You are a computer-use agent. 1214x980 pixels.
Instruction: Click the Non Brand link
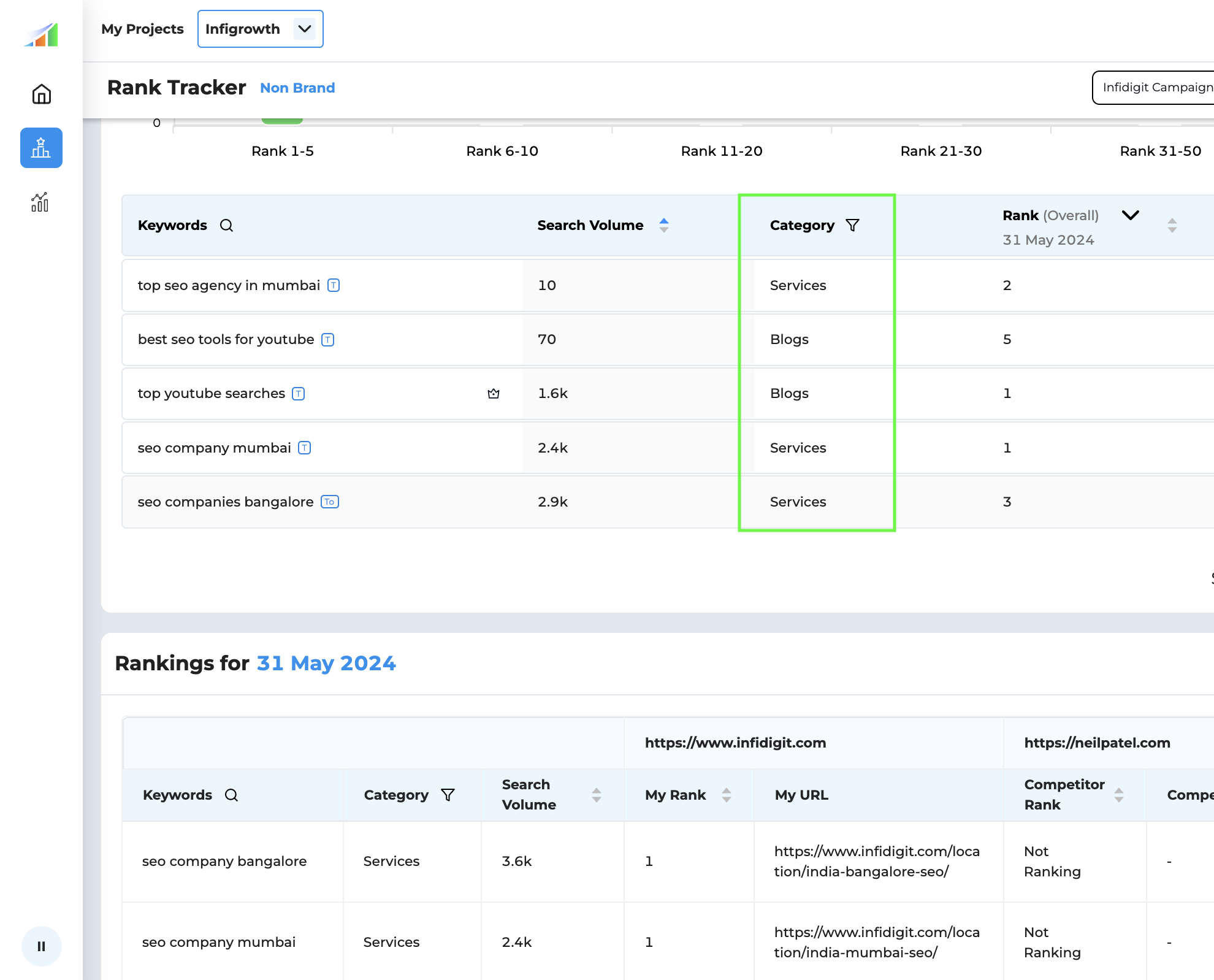tap(297, 88)
